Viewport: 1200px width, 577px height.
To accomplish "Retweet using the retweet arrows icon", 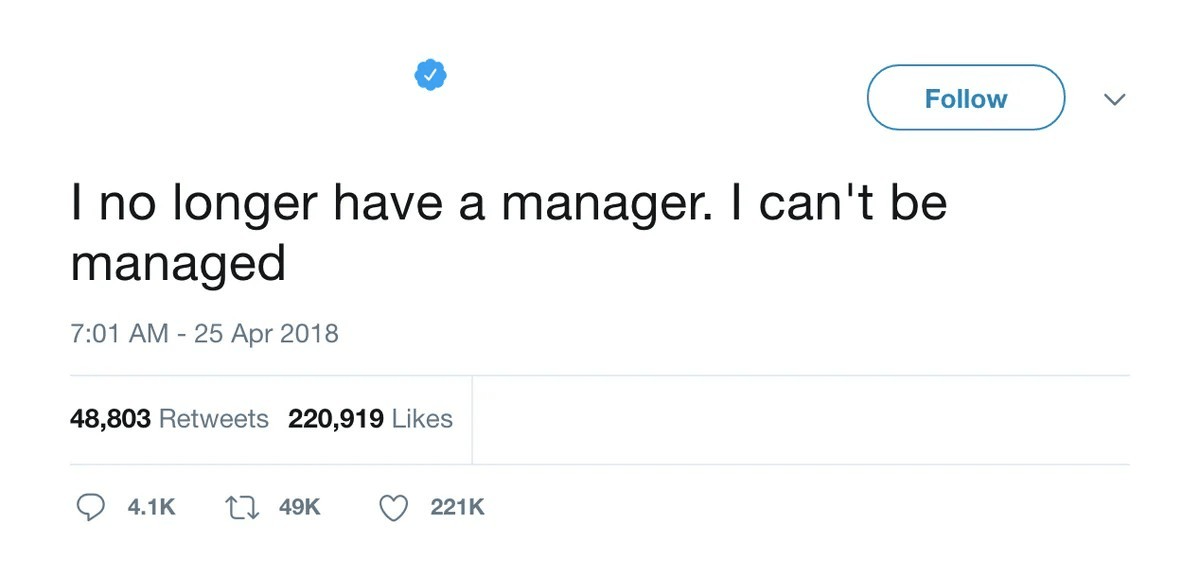I will pos(242,508).
